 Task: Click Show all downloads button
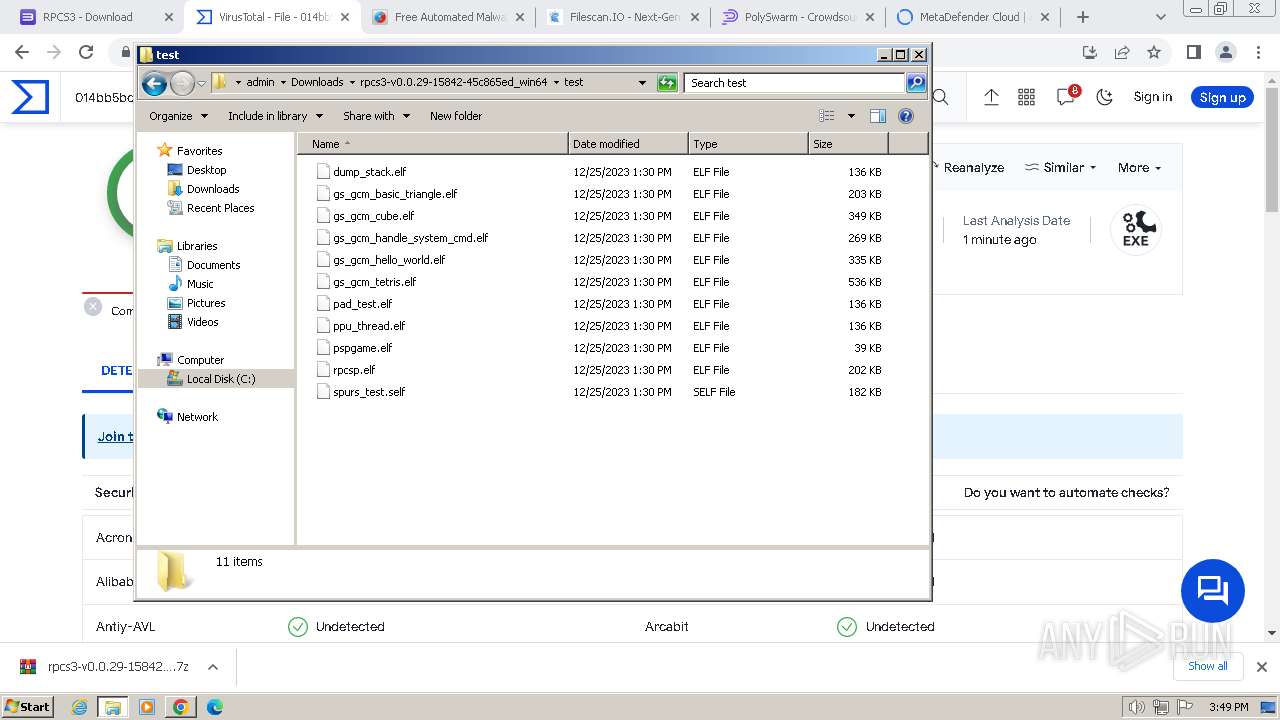point(1208,666)
